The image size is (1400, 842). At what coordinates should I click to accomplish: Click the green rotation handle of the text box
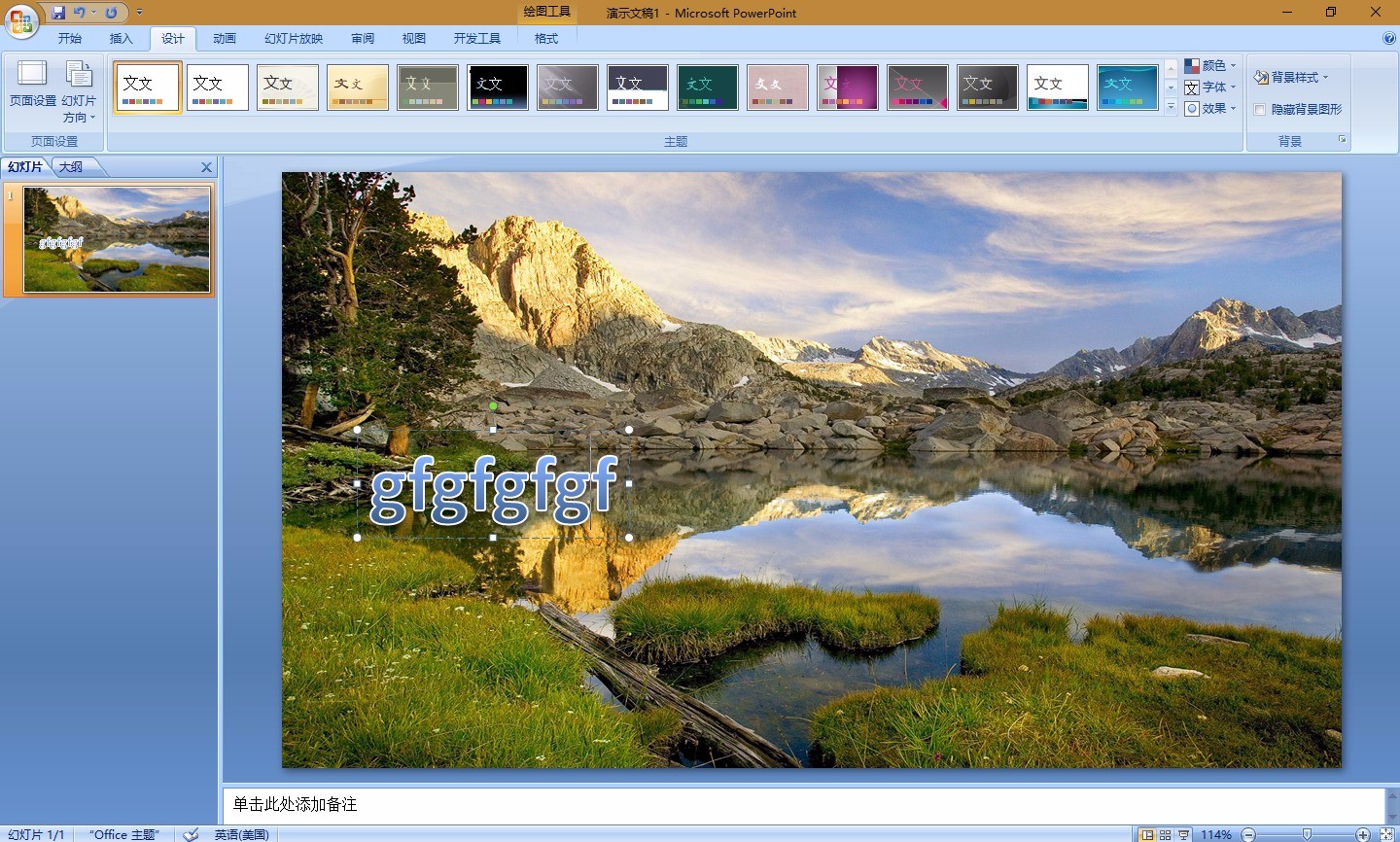click(493, 406)
